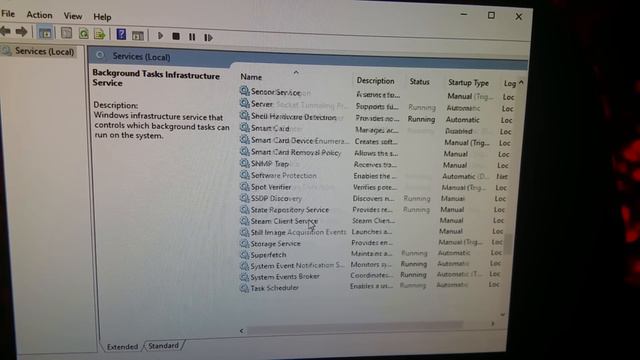The height and width of the screenshot is (360, 640).
Task: Toggle the console tree pane icon
Action: pos(45,33)
